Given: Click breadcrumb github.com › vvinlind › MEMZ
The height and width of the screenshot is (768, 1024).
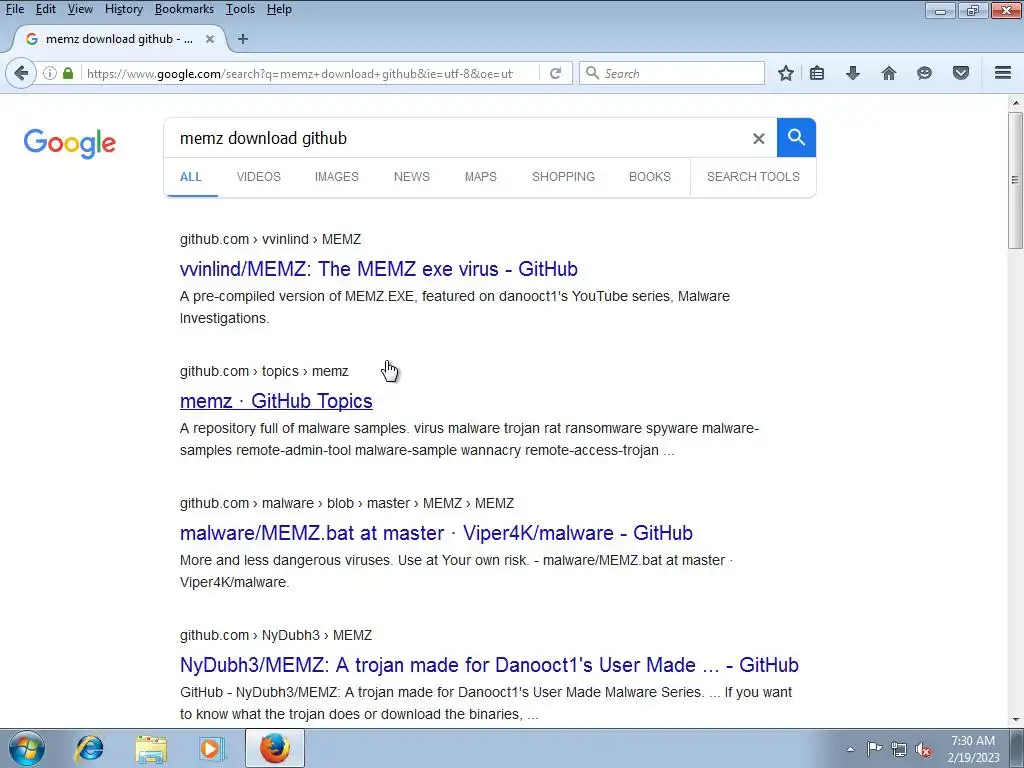Looking at the screenshot, I should [x=270, y=240].
